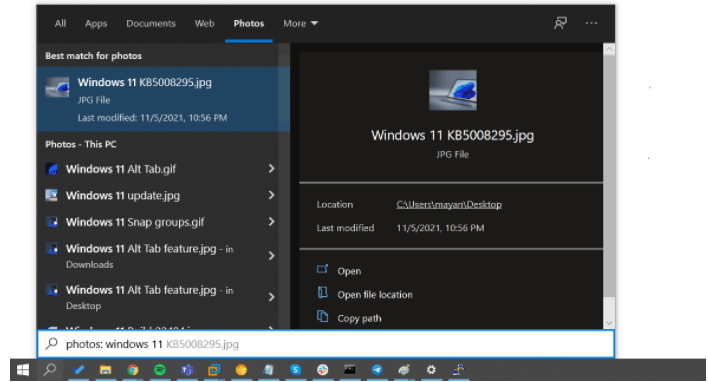The width and height of the screenshot is (708, 382).
Task: Open Slack from the taskbar
Action: [322, 370]
